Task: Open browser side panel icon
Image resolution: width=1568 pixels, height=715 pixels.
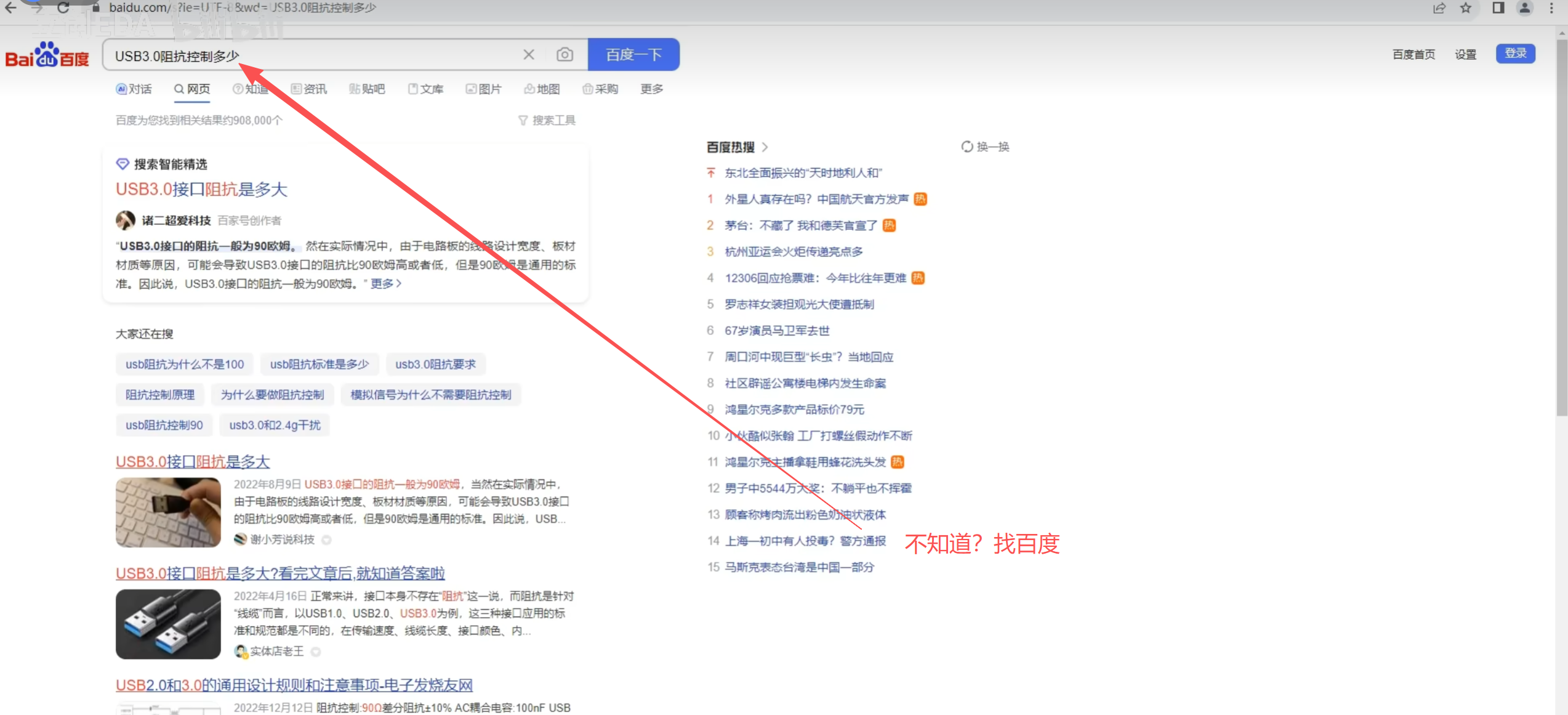Action: tap(1498, 8)
